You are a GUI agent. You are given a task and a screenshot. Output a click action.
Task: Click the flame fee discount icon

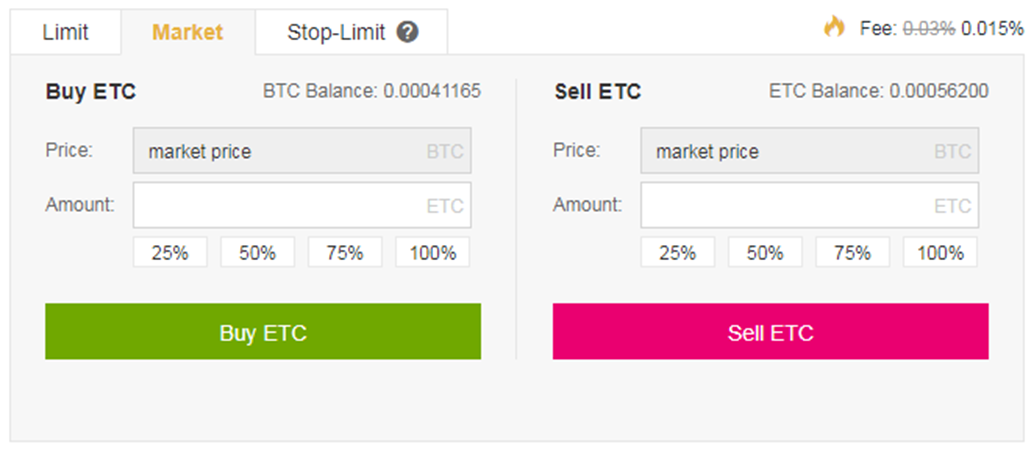pyautogui.click(x=834, y=26)
